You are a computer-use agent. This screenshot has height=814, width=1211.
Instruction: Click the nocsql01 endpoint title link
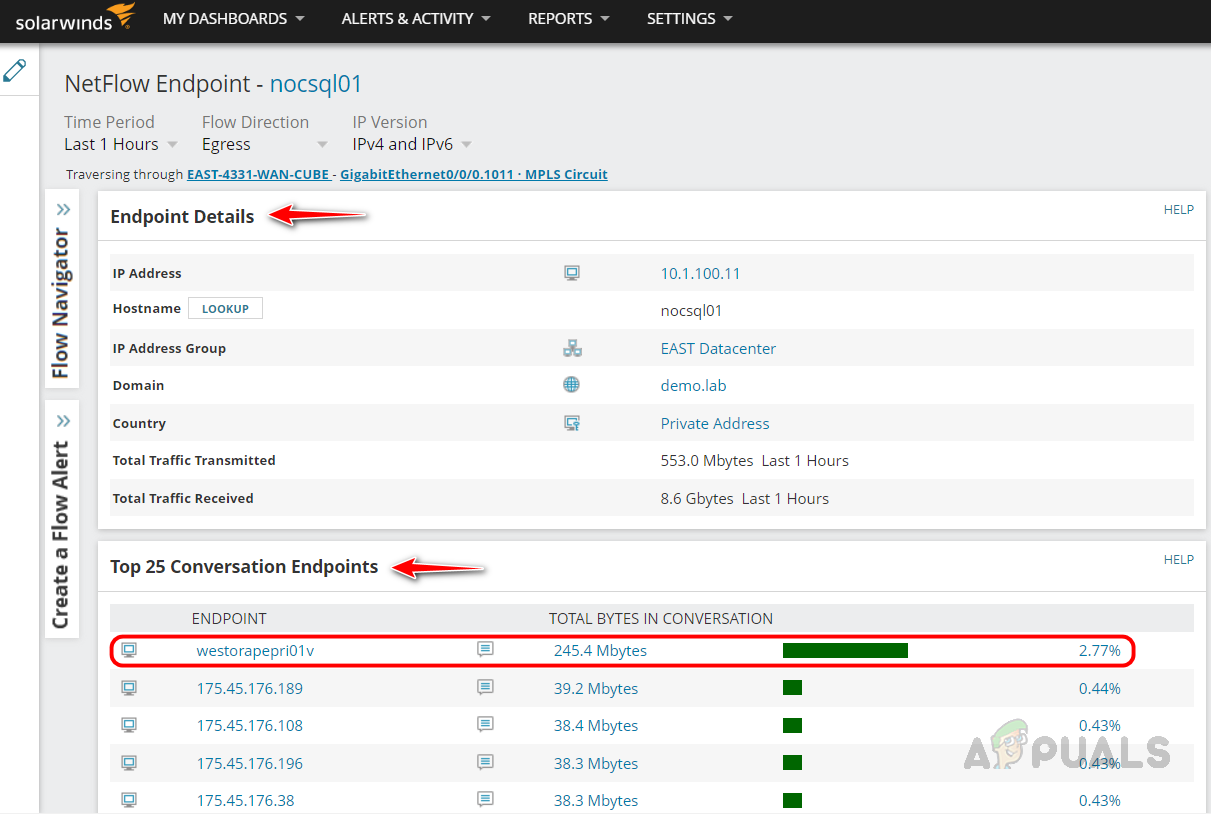[x=316, y=84]
